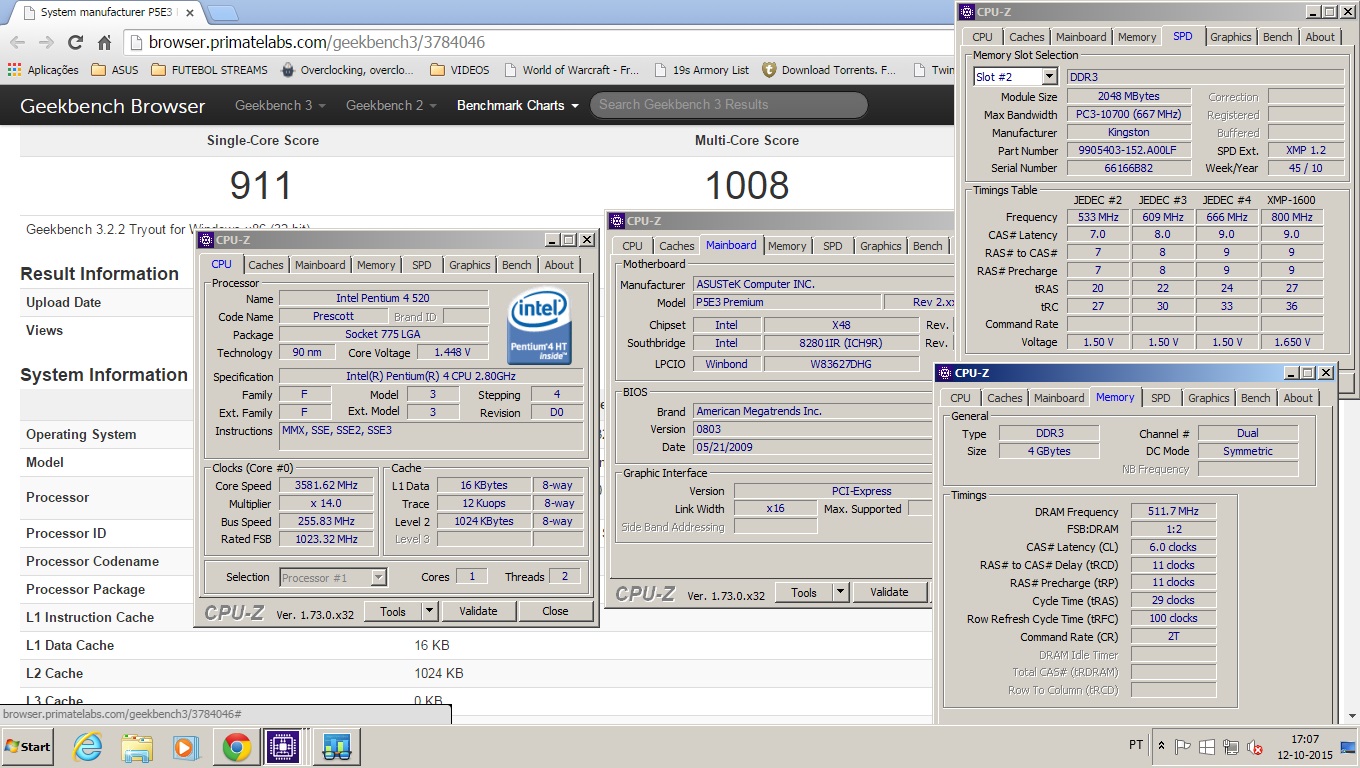This screenshot has width=1360, height=768.
Task: Click the Windows 10 upgrade tray icon
Action: click(1207, 746)
